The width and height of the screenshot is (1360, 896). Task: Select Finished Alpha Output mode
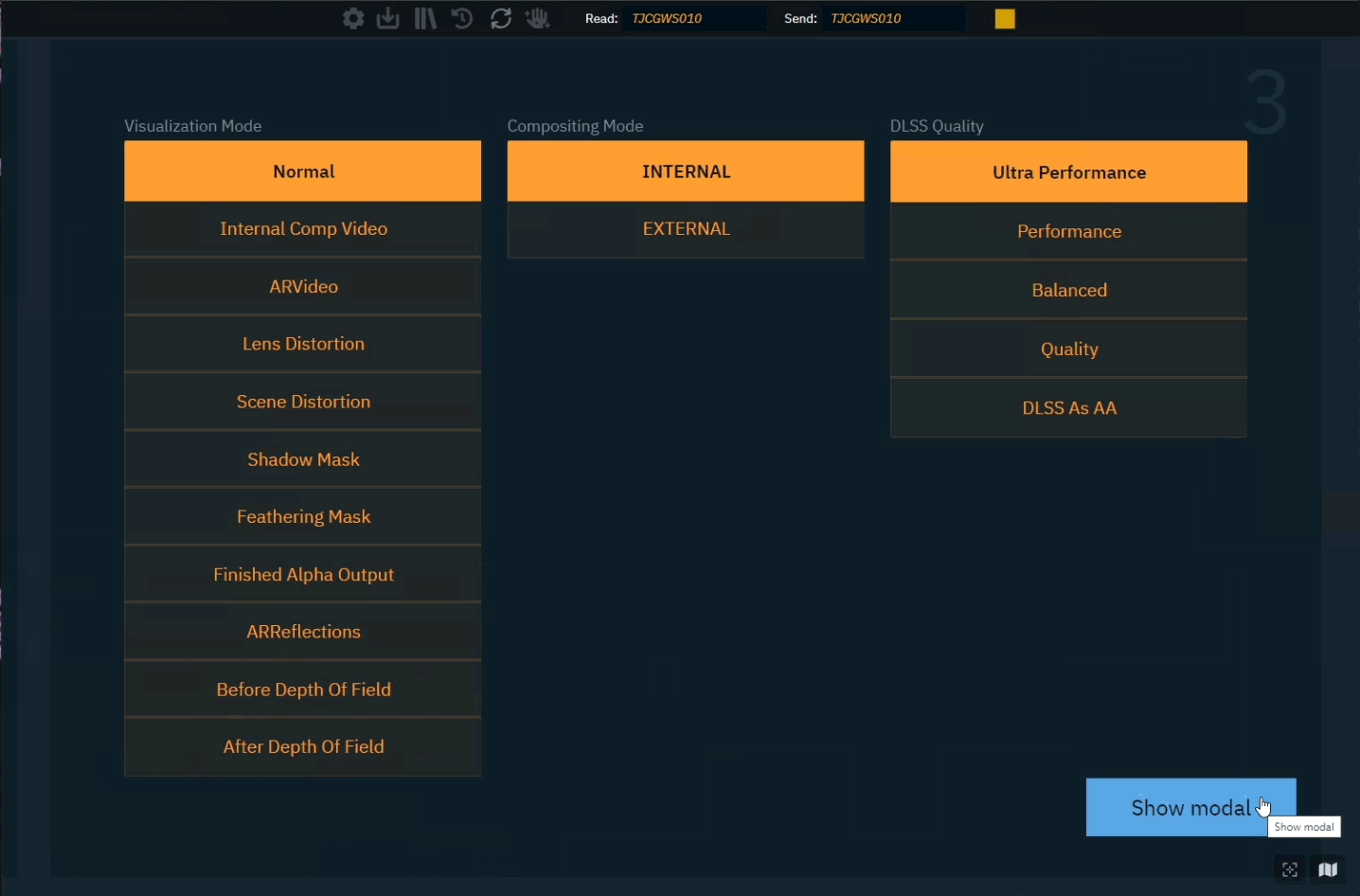[x=303, y=575]
